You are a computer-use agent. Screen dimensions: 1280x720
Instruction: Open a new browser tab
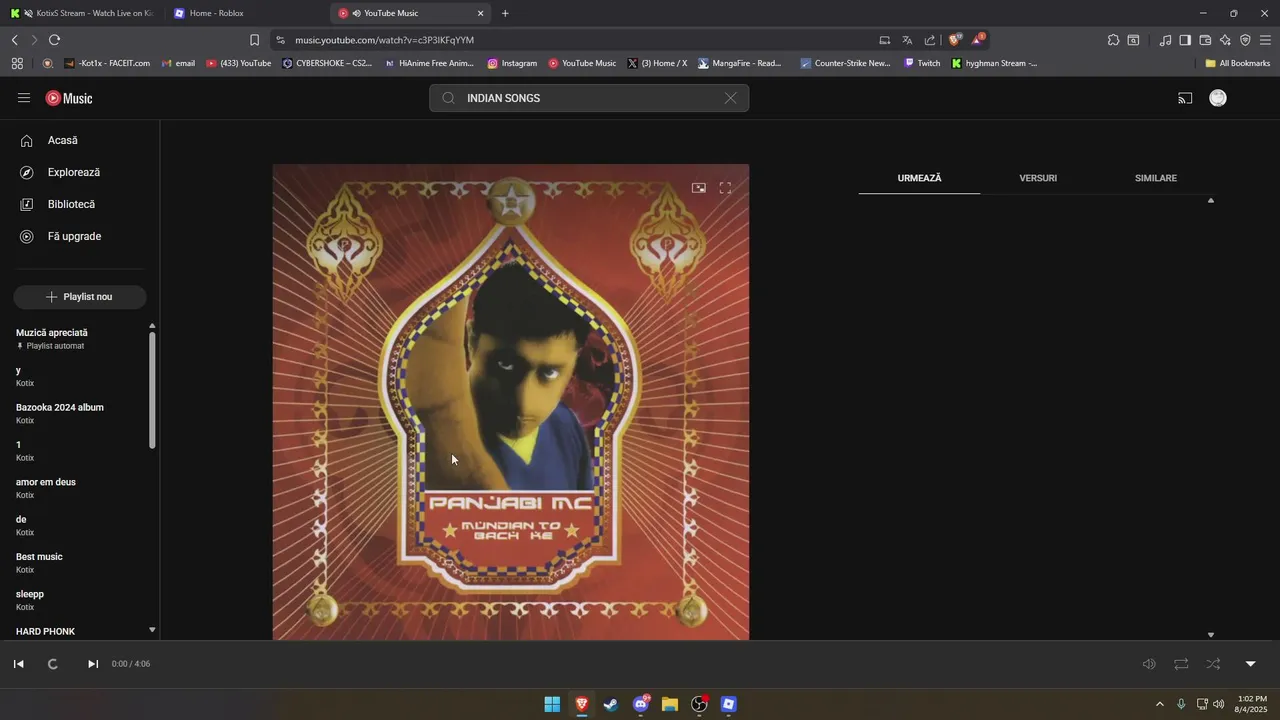click(x=505, y=13)
